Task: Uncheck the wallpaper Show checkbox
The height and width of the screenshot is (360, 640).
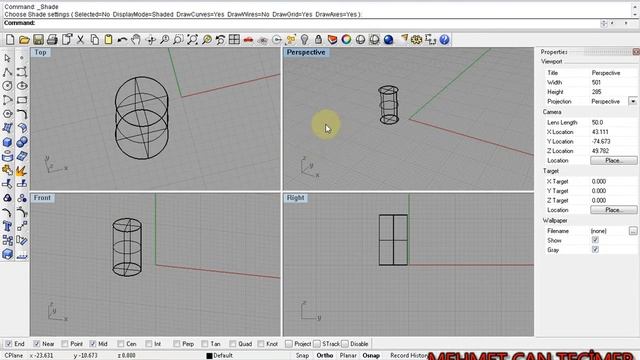Action: [x=595, y=240]
